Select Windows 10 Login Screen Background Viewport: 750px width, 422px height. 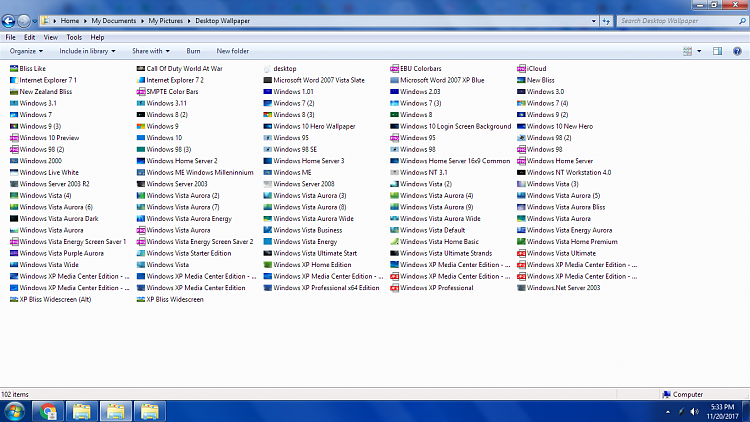coord(451,126)
